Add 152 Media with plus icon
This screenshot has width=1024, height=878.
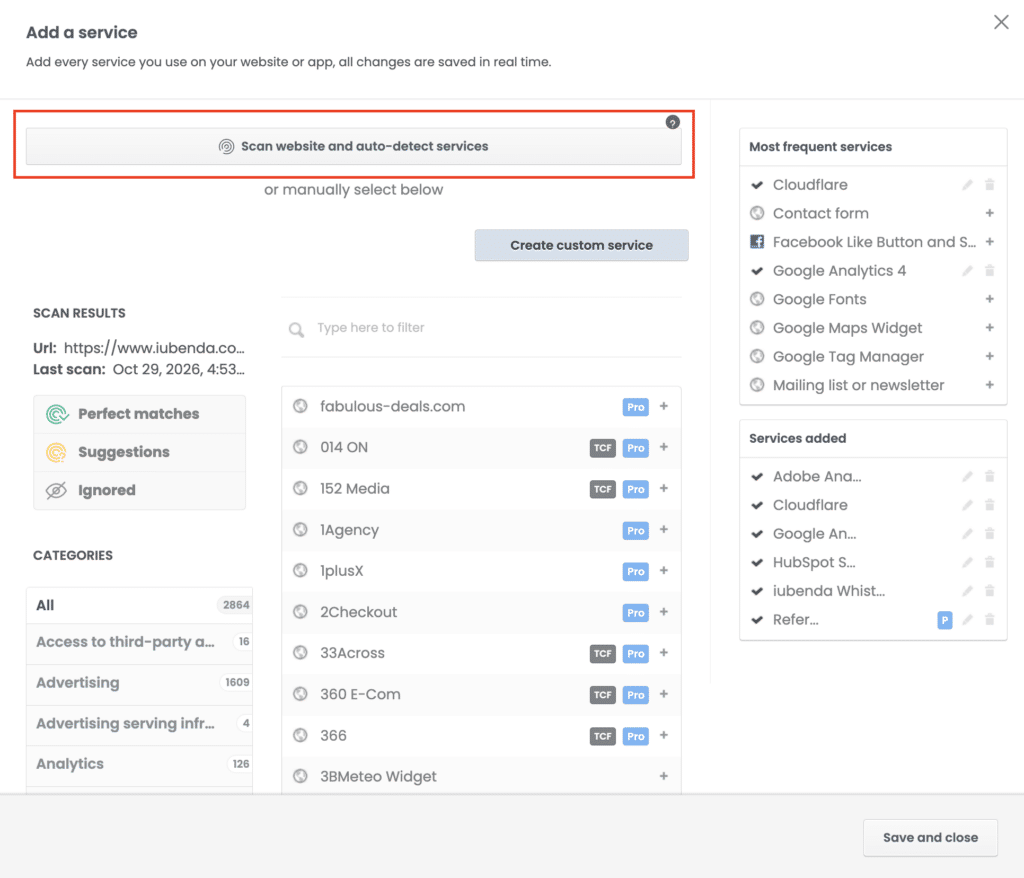(664, 489)
